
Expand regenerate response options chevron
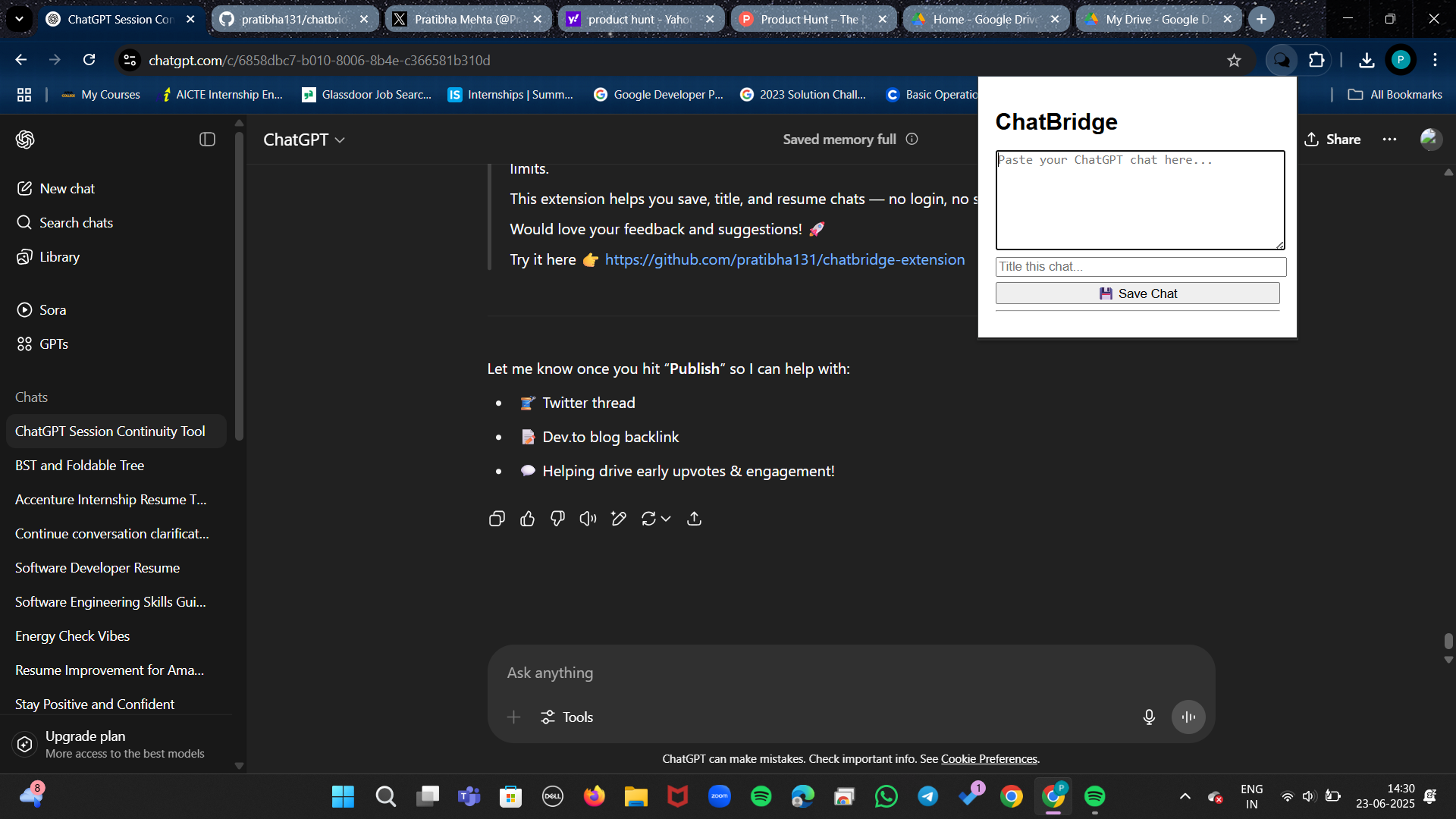coord(666,519)
